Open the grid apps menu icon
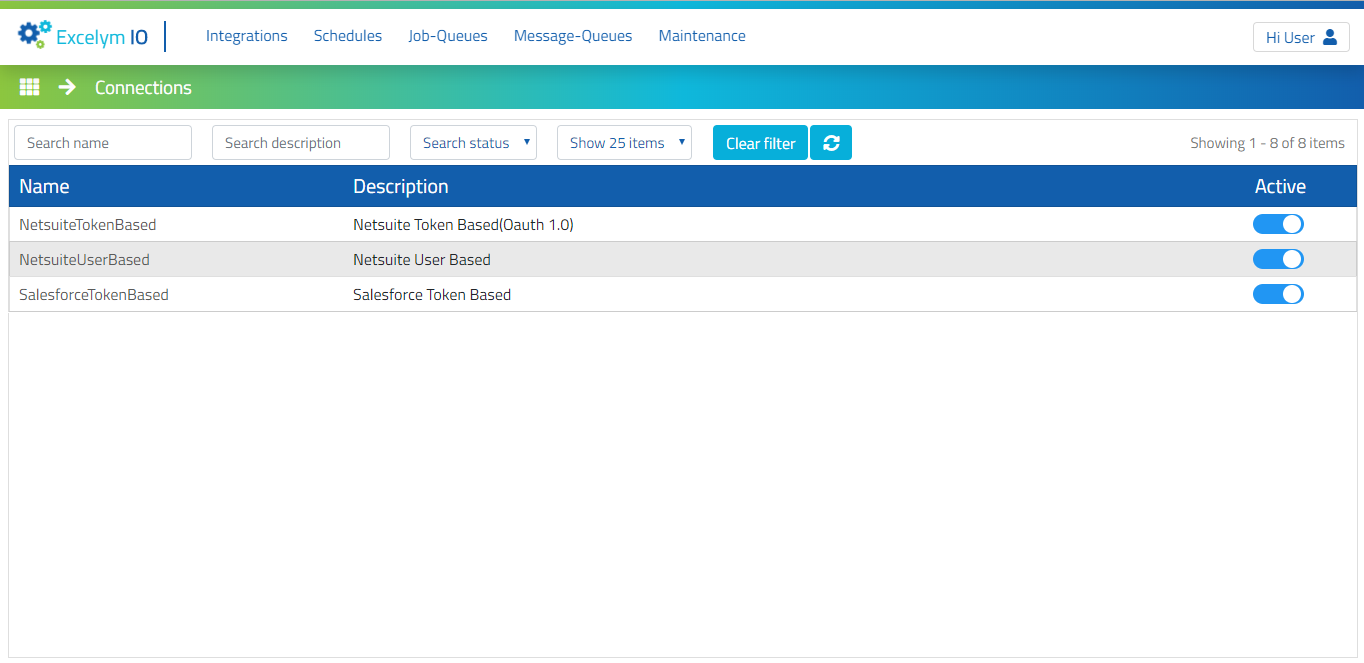The image size is (1364, 663). tap(30, 87)
